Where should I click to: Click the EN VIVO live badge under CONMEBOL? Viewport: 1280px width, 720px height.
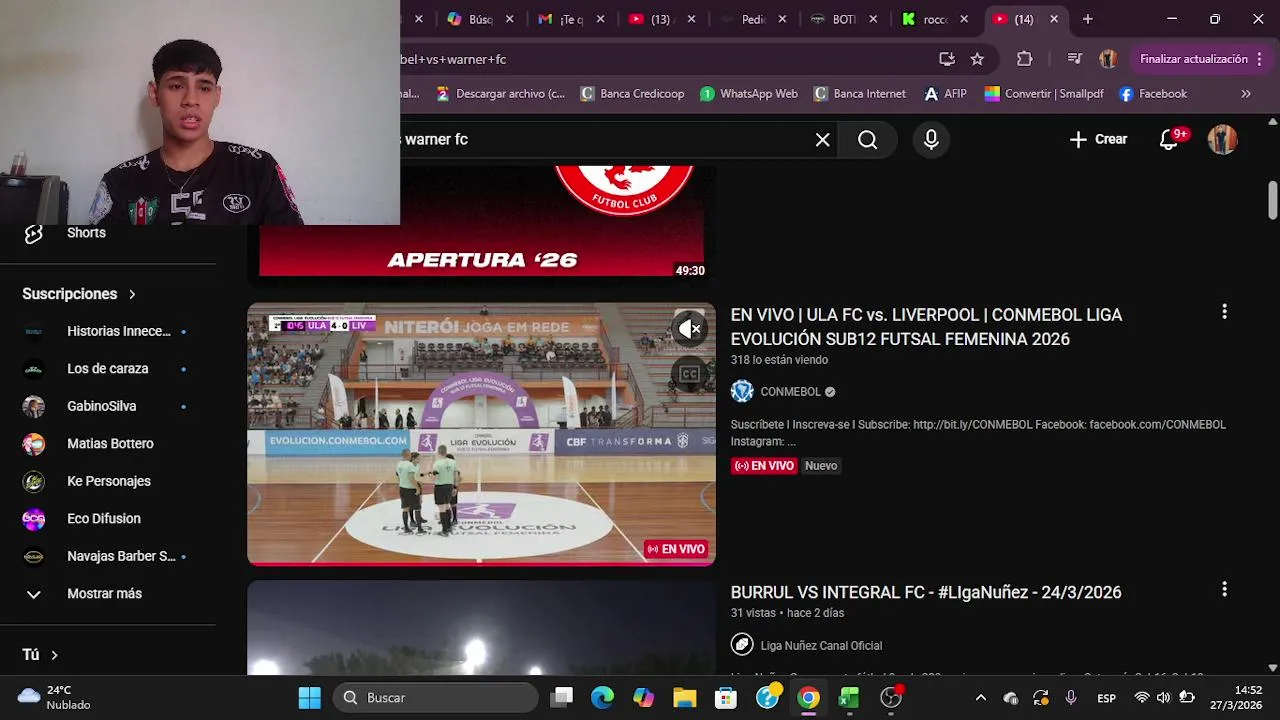click(x=764, y=466)
